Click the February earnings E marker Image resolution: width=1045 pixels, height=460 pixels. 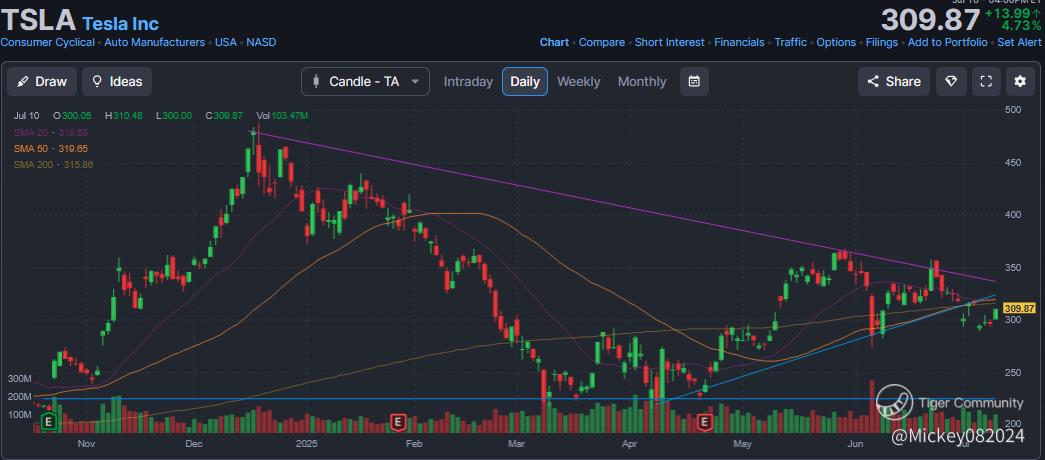398,421
